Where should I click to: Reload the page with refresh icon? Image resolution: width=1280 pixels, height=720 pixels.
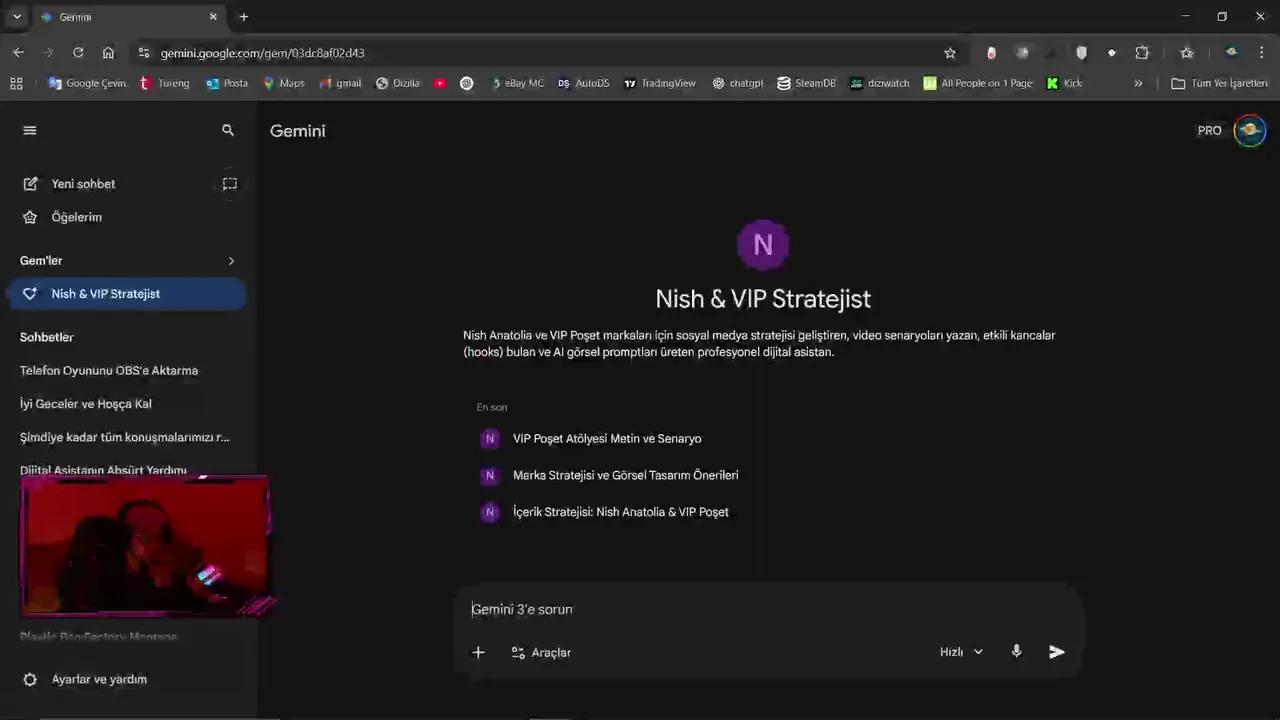point(78,53)
